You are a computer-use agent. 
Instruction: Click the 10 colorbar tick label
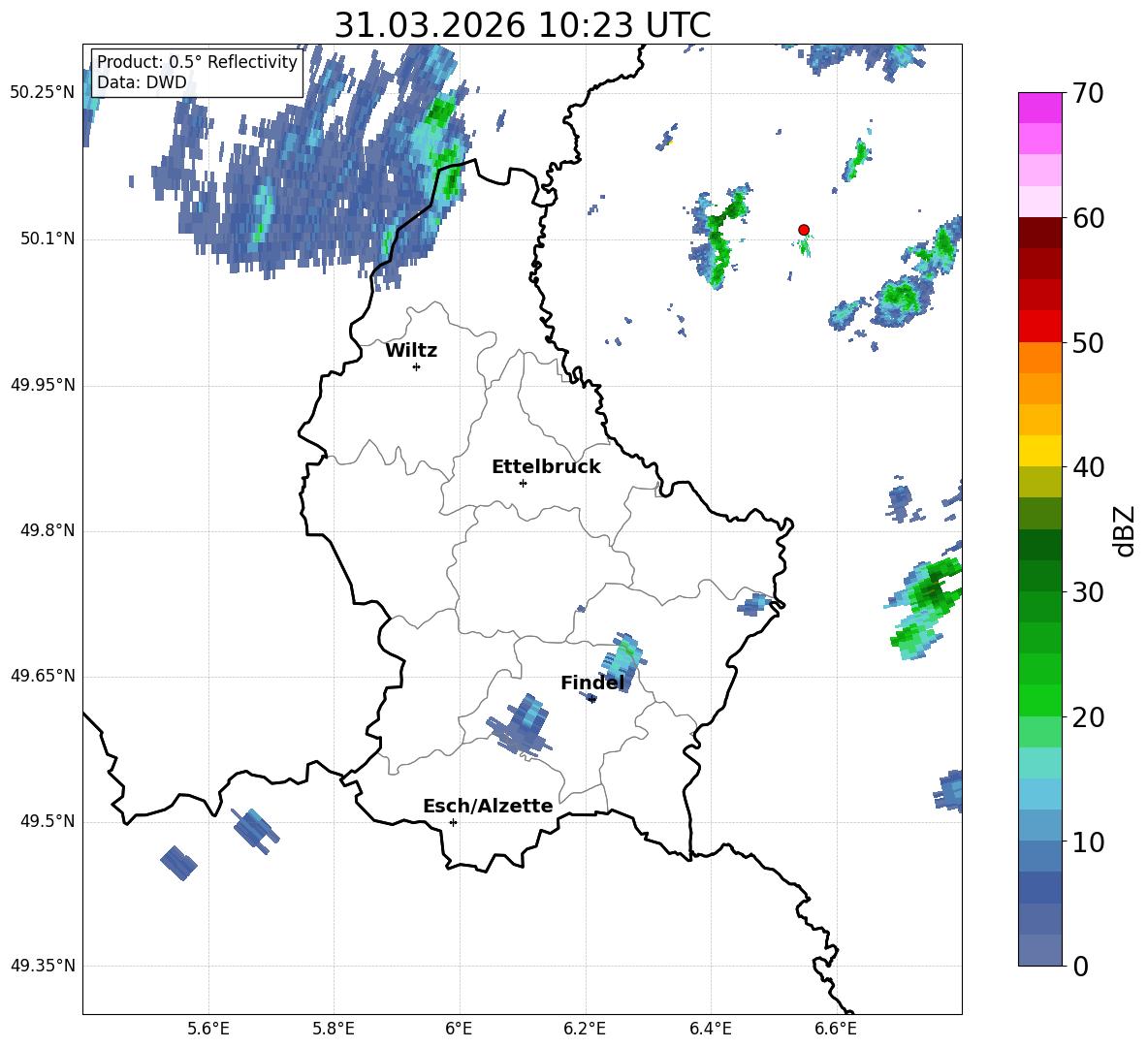point(1087,842)
